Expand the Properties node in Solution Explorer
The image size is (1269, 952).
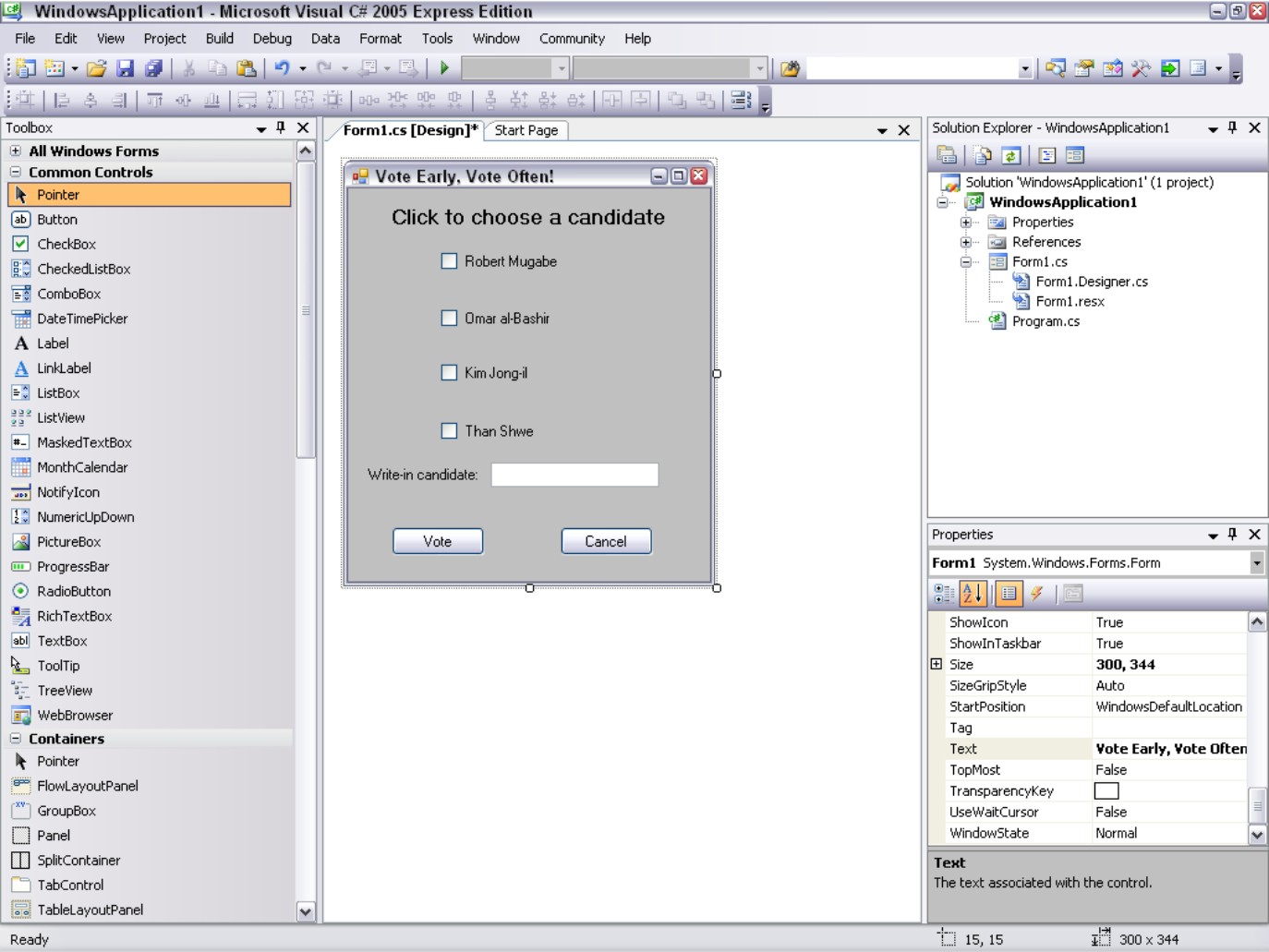965,222
